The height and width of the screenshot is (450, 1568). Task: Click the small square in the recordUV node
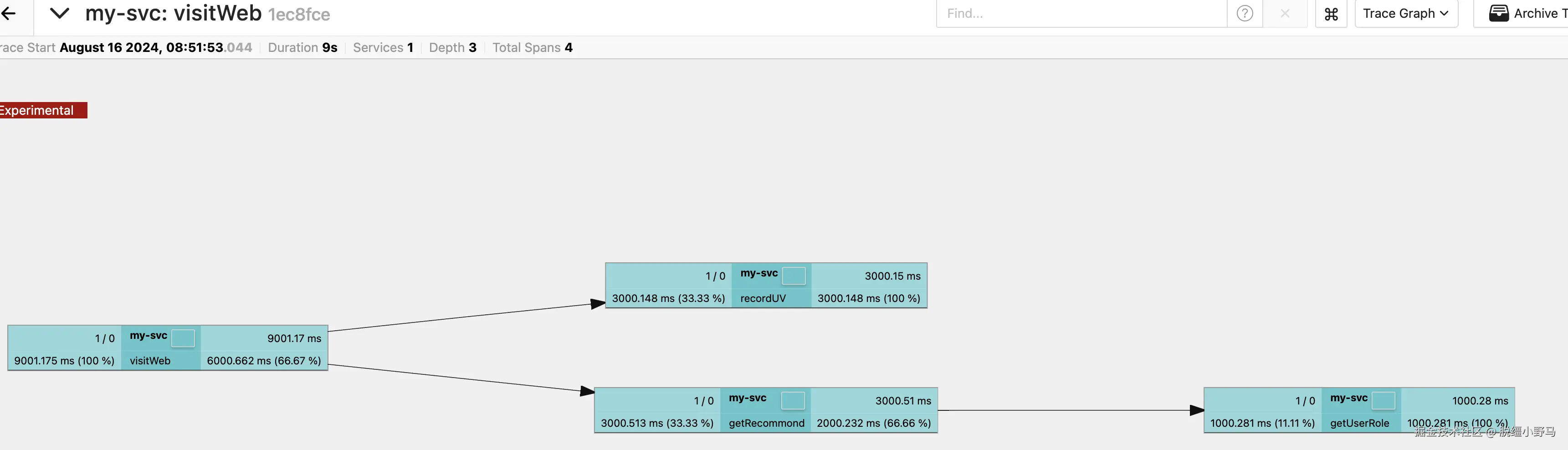(x=793, y=276)
